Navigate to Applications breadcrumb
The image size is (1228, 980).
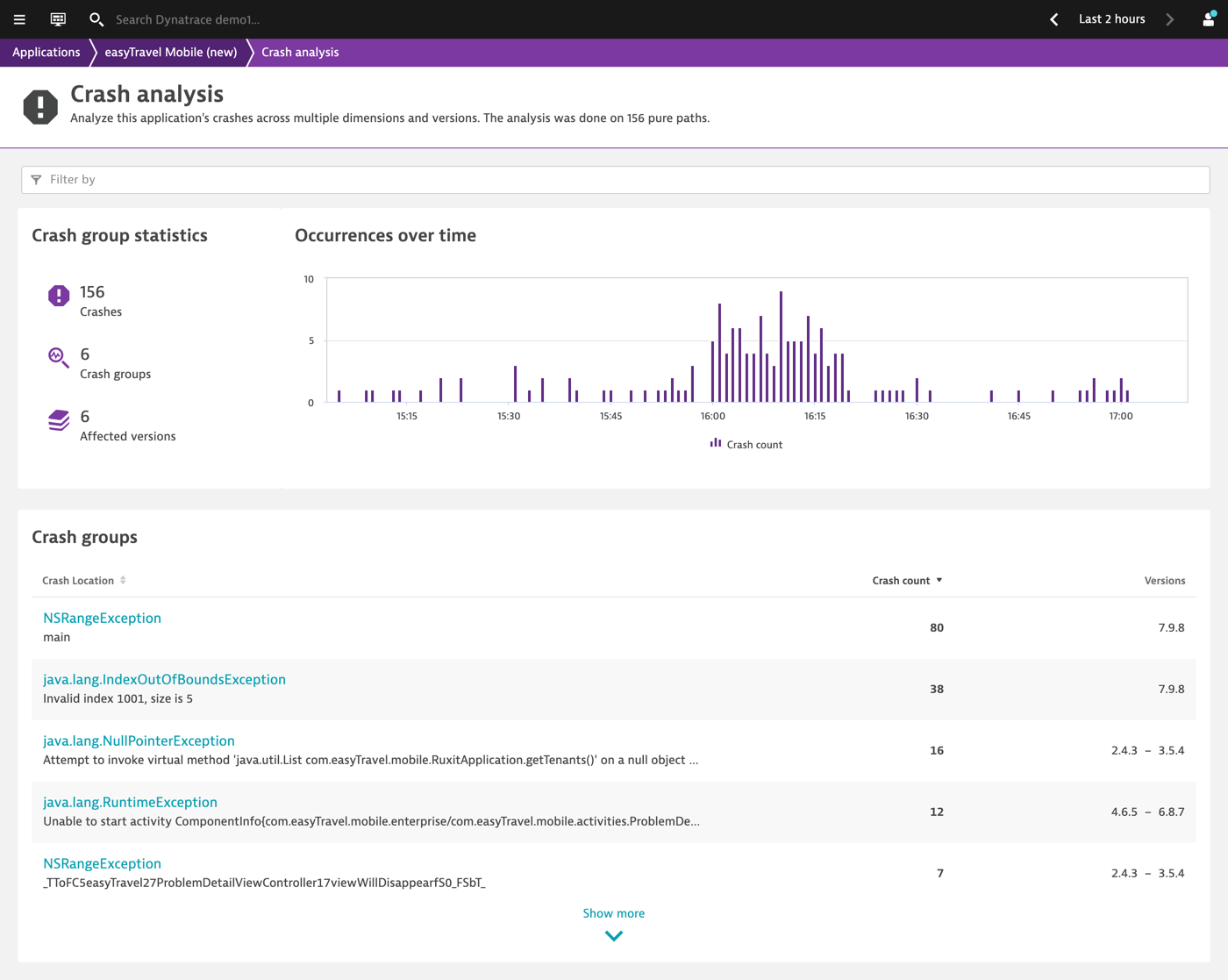point(46,53)
